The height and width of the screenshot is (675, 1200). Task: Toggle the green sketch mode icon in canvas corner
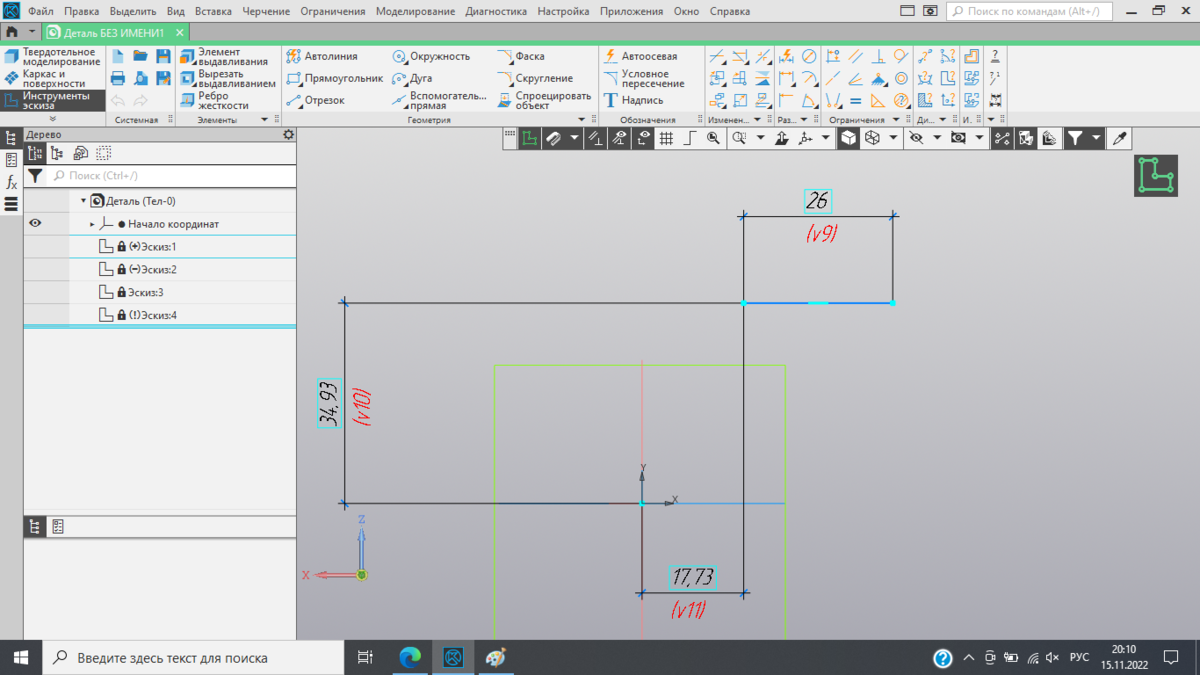click(x=1155, y=175)
